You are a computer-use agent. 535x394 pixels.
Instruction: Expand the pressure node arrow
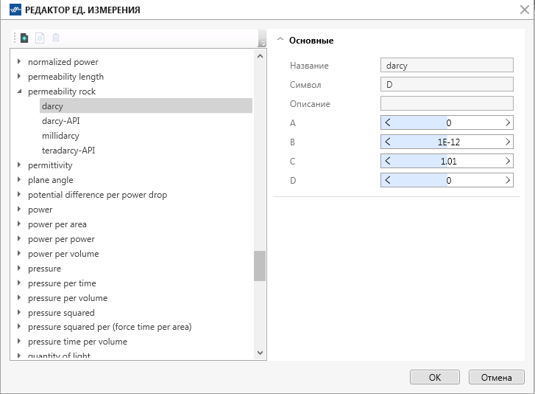pyautogui.click(x=19, y=268)
